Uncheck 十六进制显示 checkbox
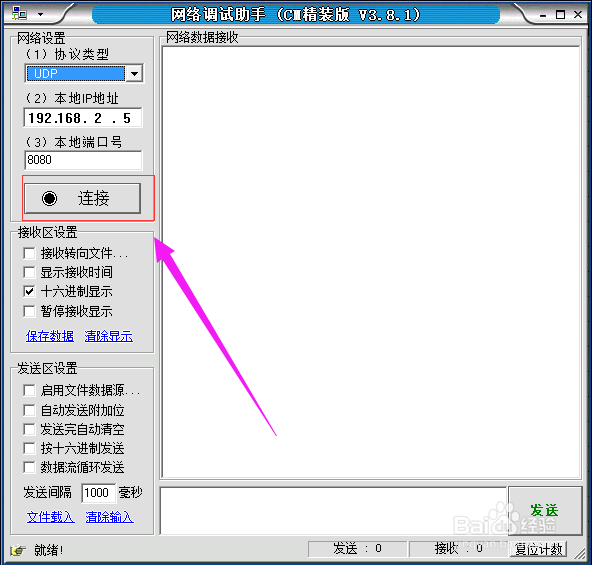 coord(29,292)
